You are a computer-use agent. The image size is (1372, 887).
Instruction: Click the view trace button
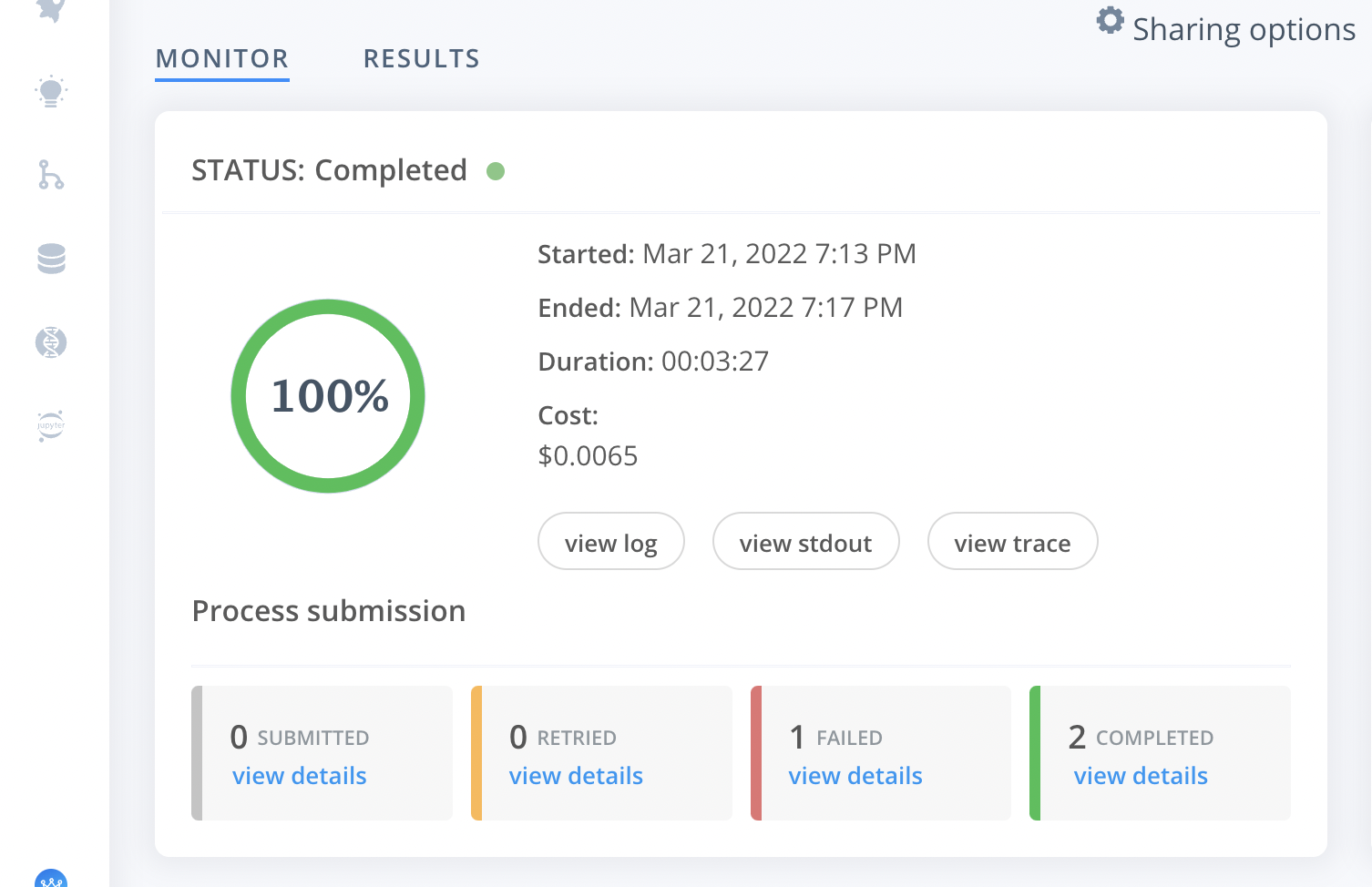[1012, 541]
